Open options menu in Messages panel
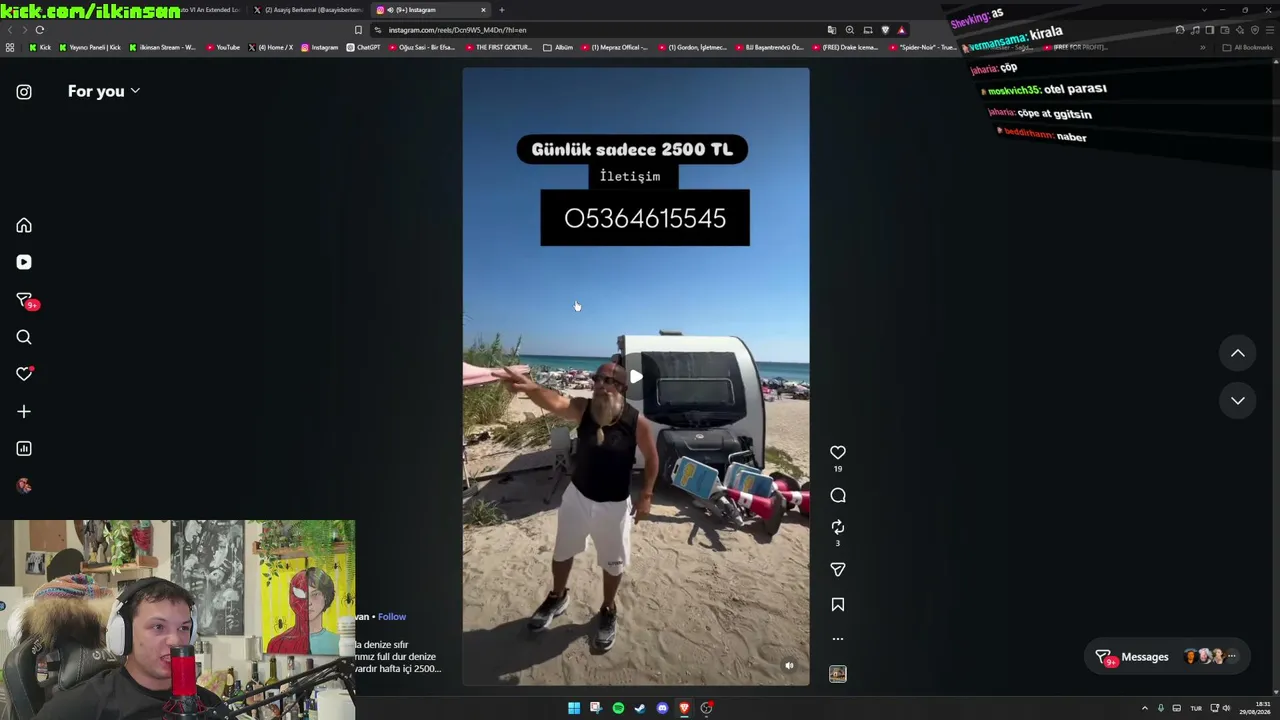This screenshot has height=720, width=1280. (x=1232, y=657)
